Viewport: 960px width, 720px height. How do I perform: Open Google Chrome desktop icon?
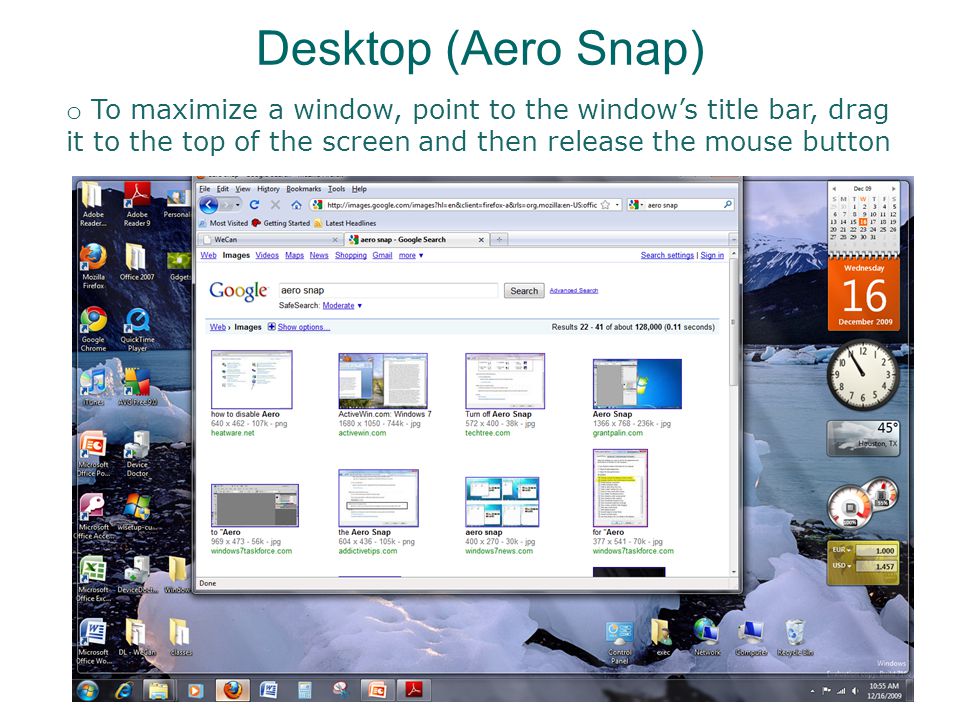94,329
